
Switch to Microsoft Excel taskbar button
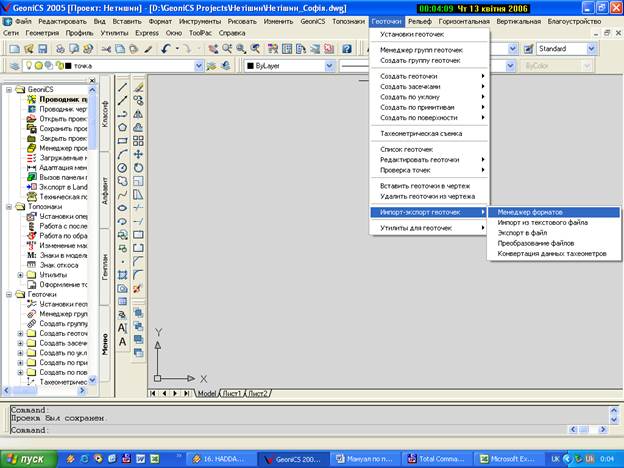507,459
